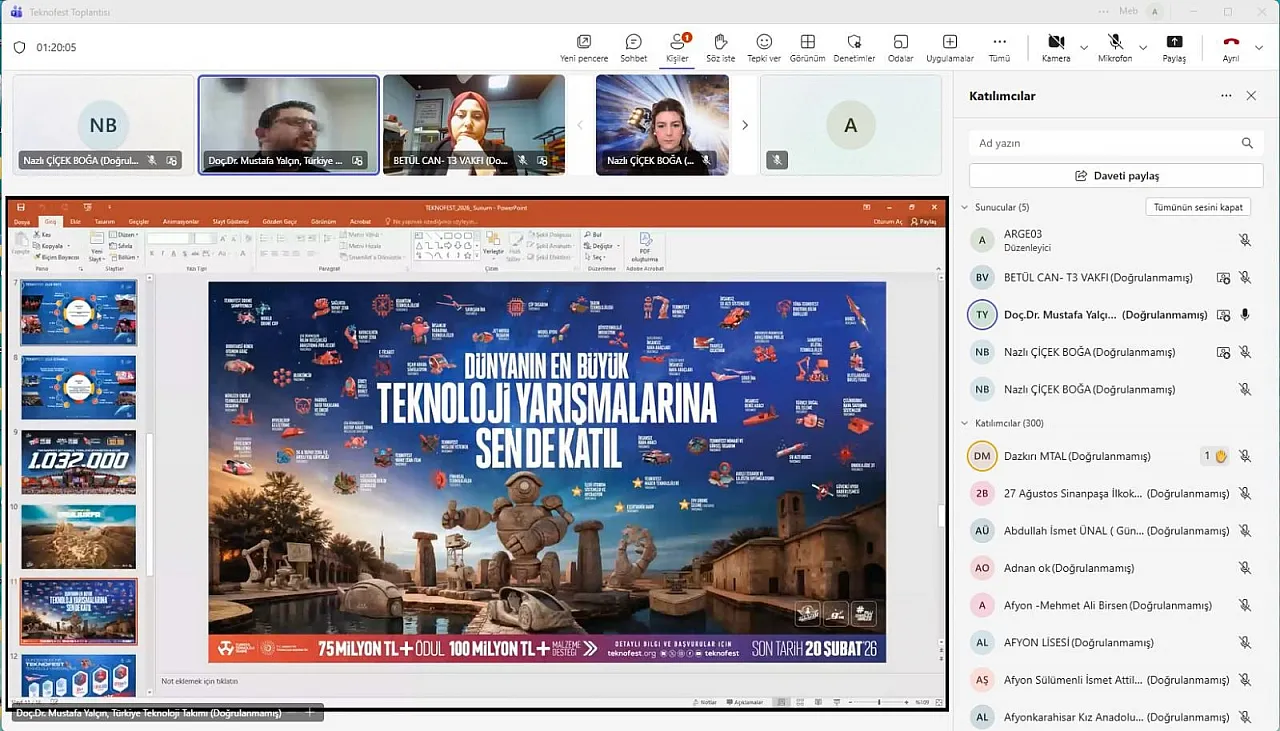Image resolution: width=1280 pixels, height=731 pixels.
Task: Click the Paylaş share screen icon
Action: (1174, 42)
